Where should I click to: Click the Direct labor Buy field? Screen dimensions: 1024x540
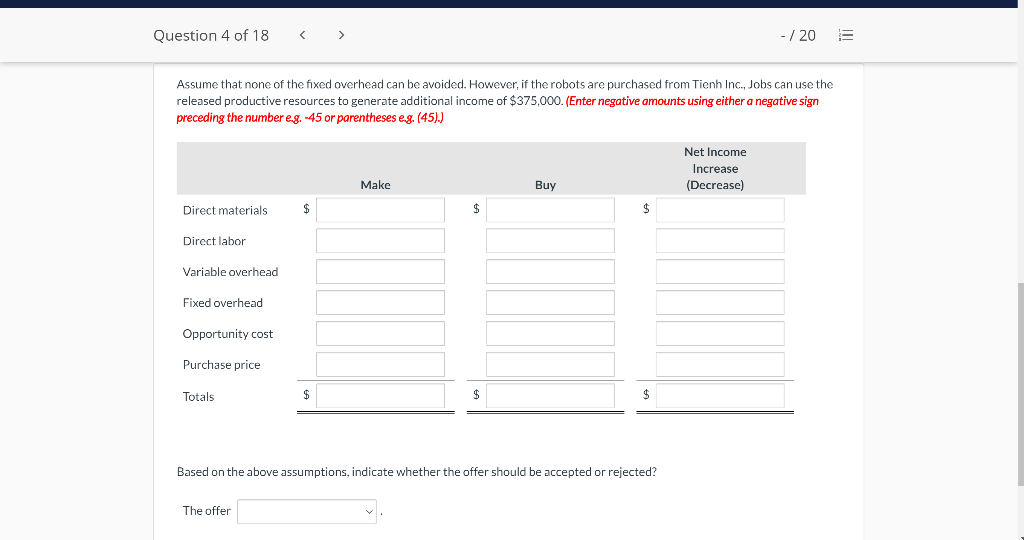550,241
